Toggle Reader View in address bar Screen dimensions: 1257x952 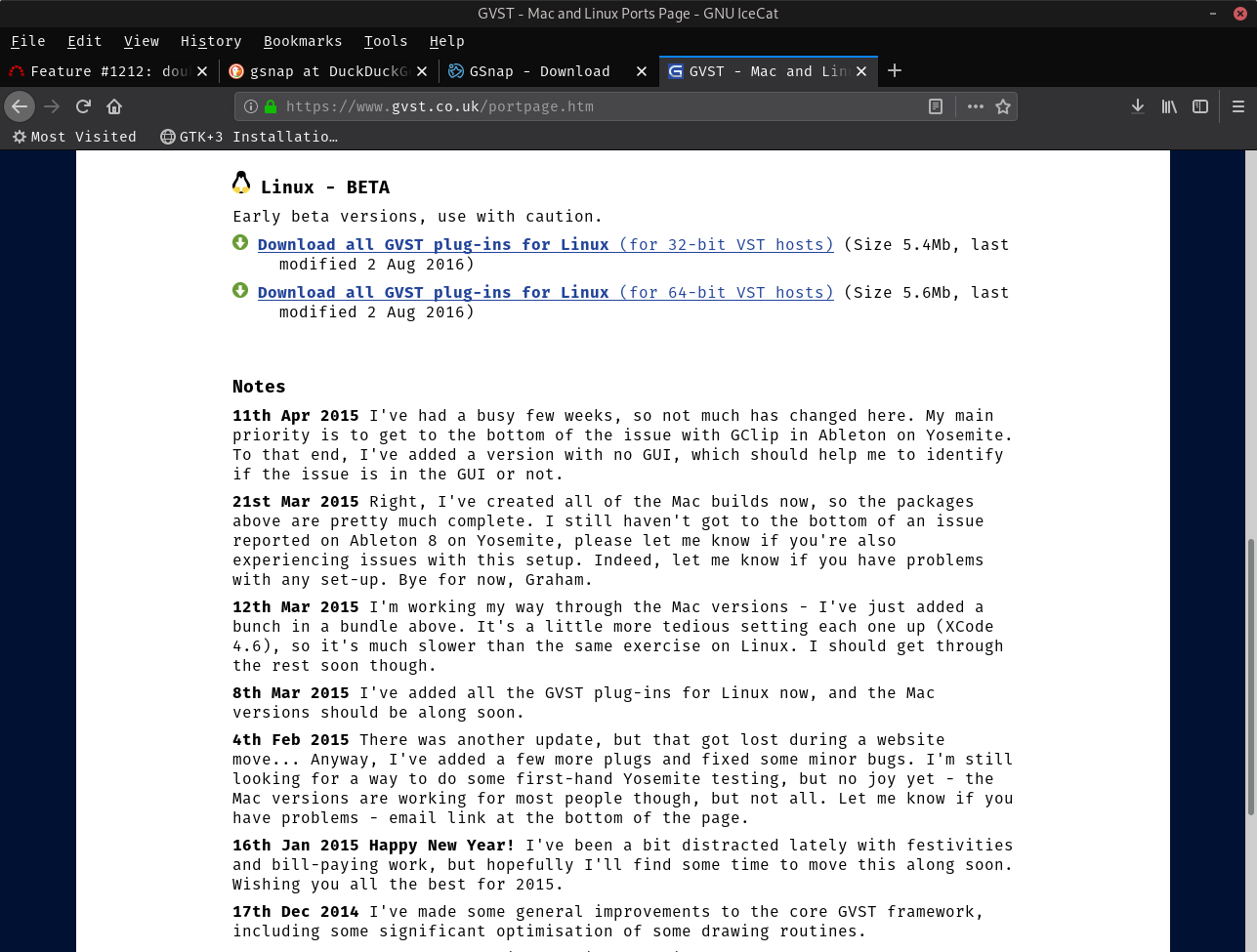pyautogui.click(x=935, y=106)
